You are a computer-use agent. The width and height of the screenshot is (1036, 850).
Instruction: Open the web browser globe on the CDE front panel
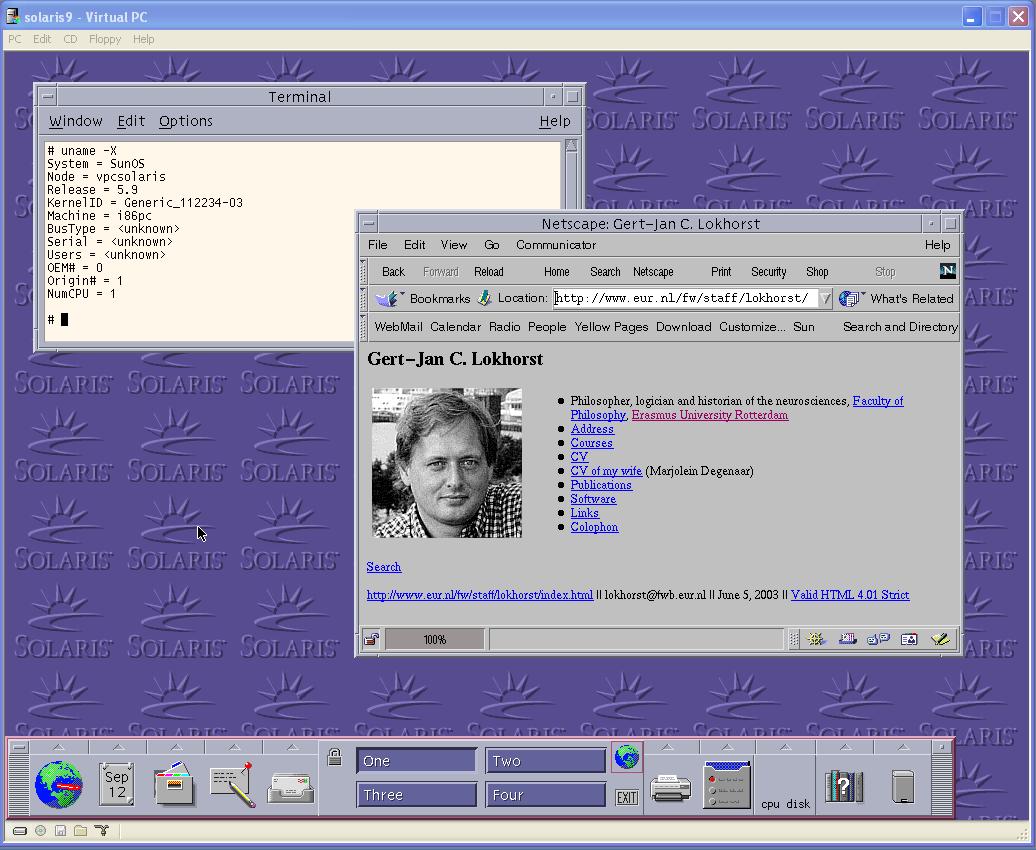(59, 785)
